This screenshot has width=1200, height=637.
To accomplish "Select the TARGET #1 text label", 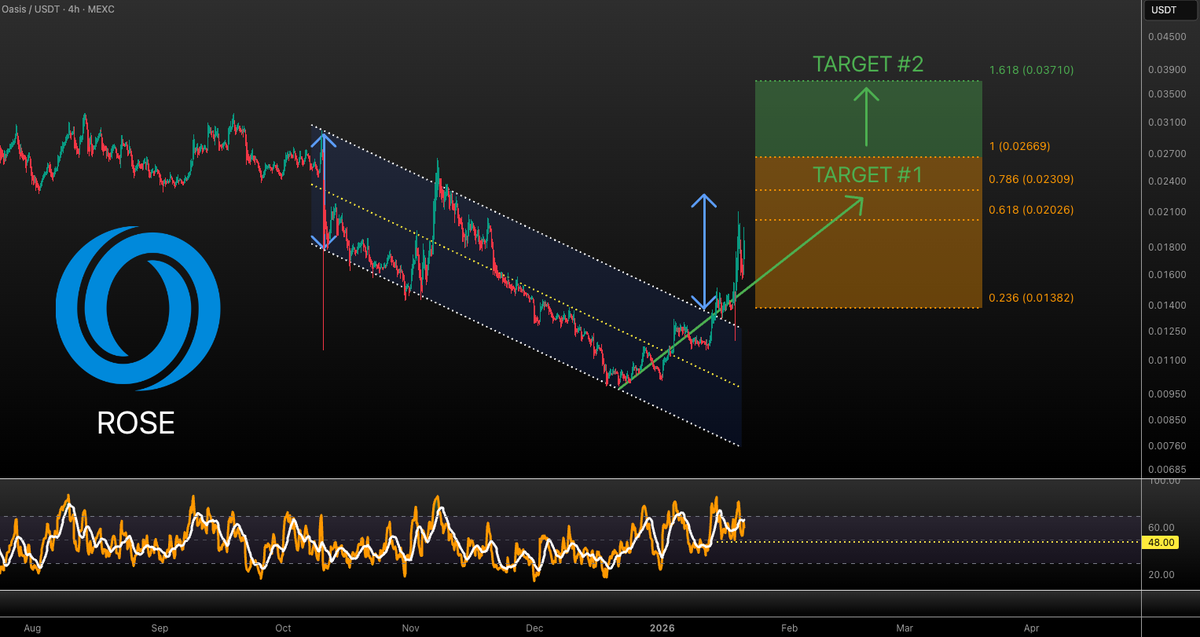I will tap(868, 174).
